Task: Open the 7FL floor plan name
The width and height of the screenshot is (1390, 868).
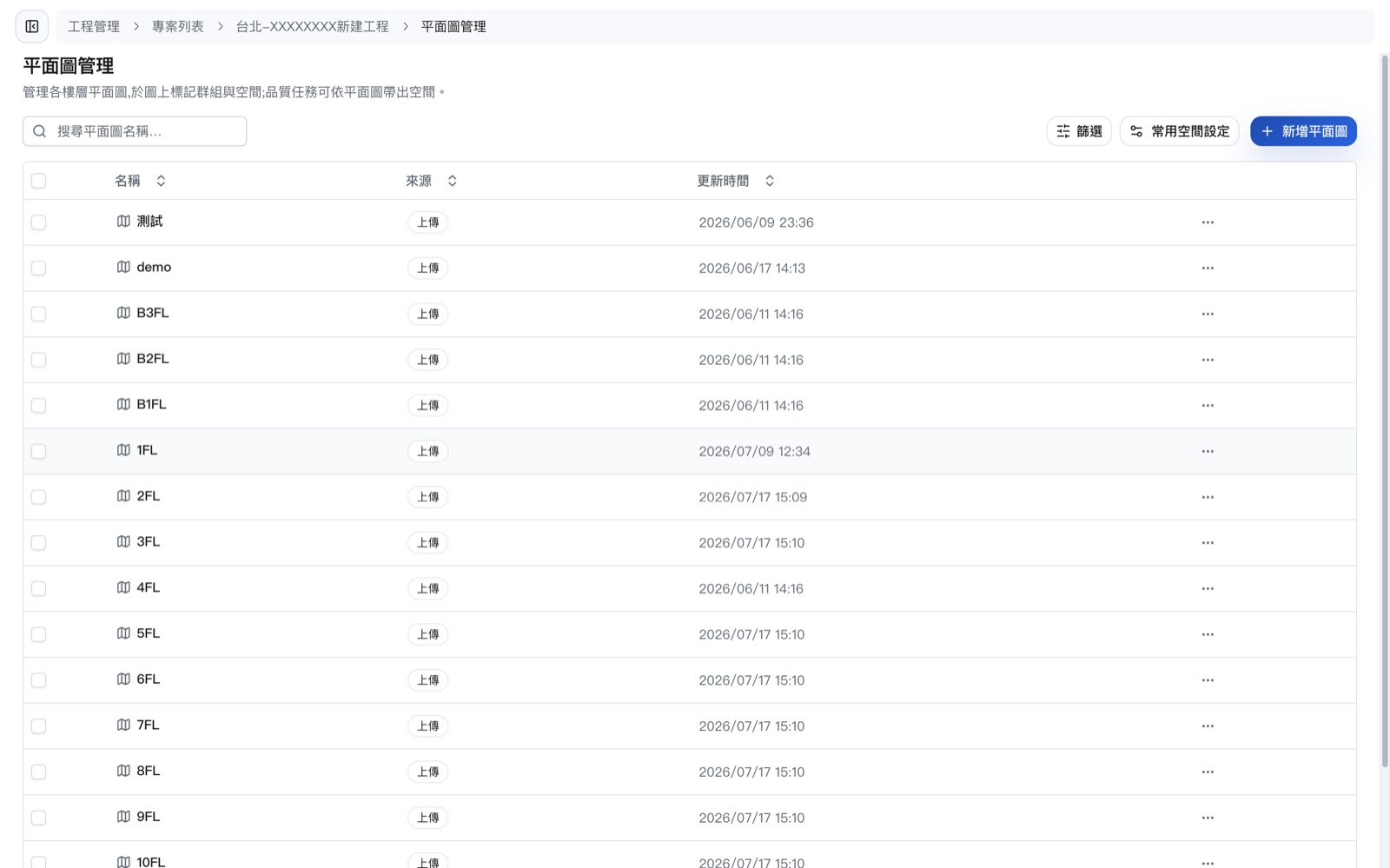Action: click(x=148, y=725)
